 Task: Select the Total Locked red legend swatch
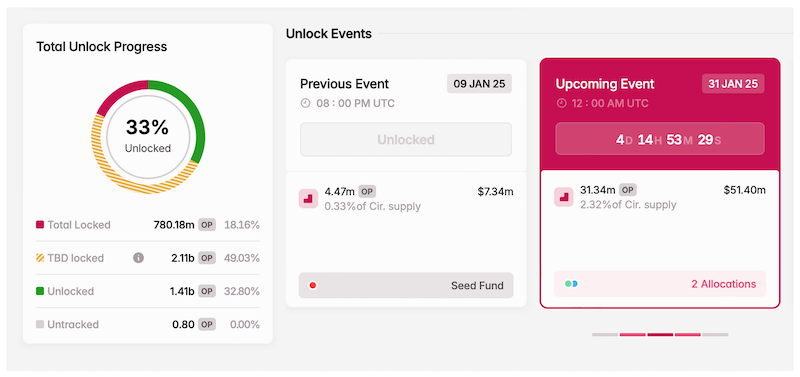40,225
